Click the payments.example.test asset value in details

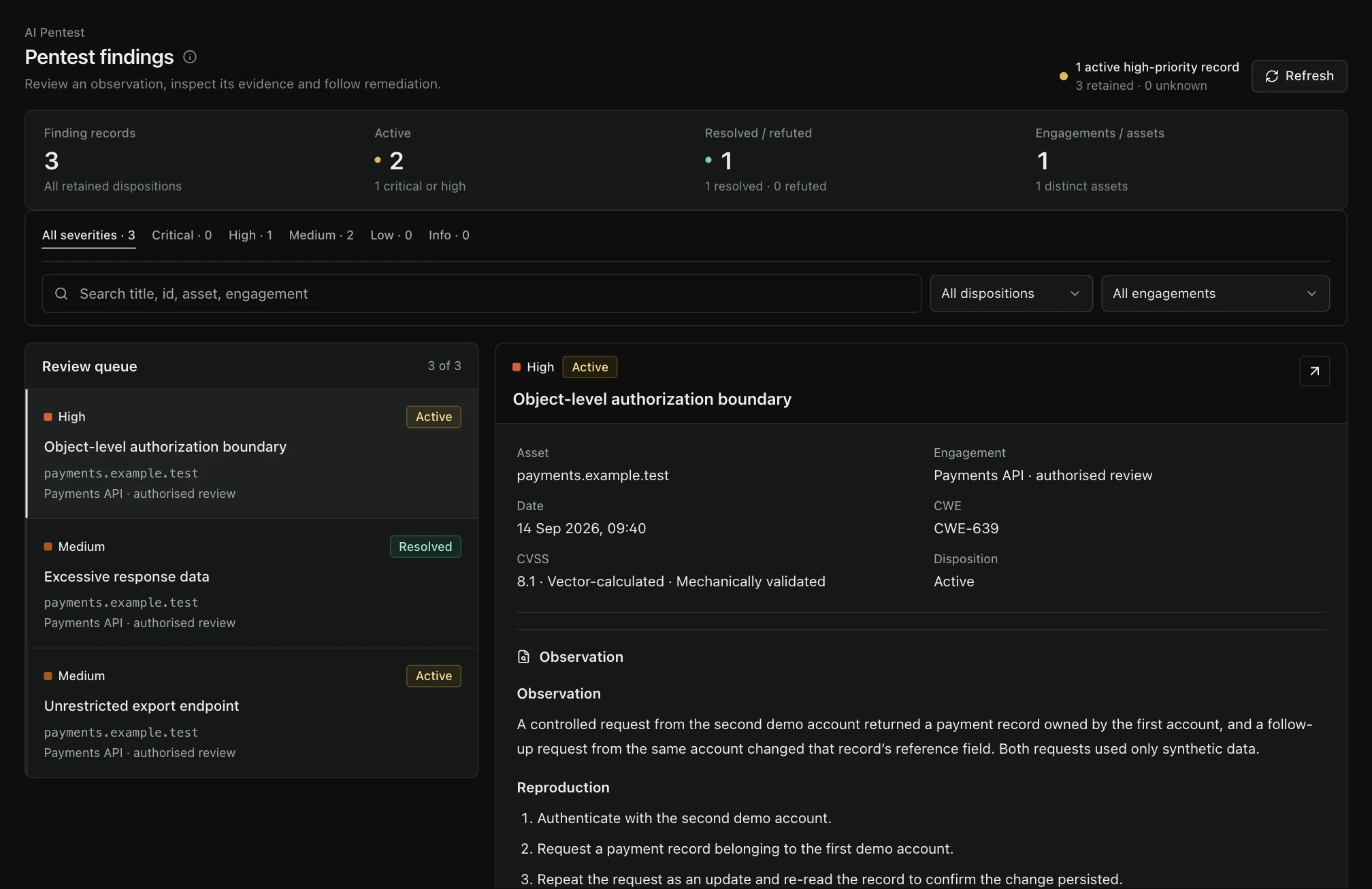click(593, 475)
